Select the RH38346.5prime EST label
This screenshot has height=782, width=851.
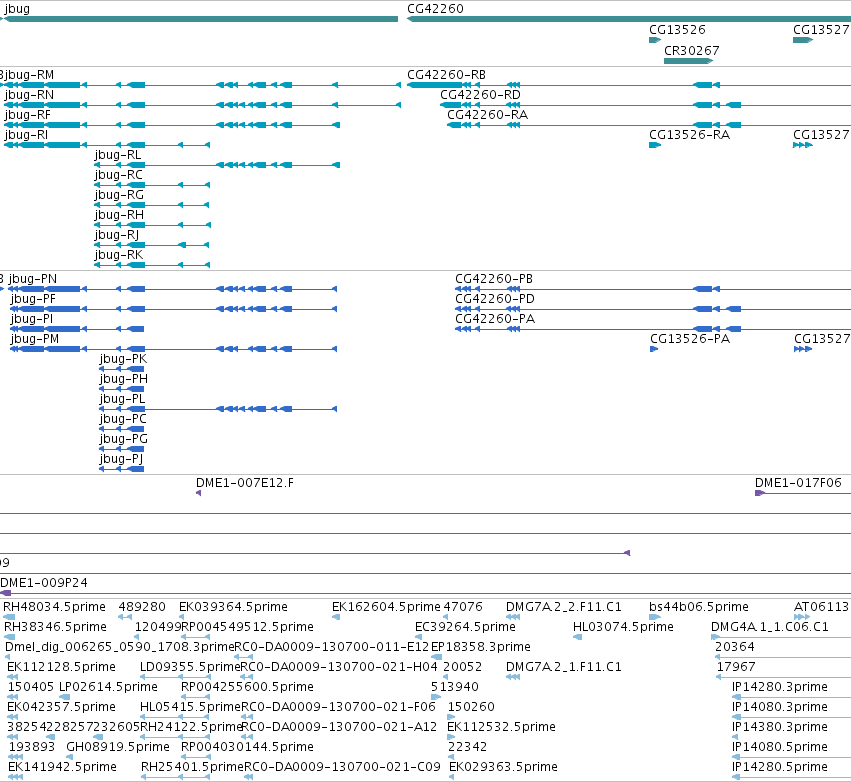55,626
